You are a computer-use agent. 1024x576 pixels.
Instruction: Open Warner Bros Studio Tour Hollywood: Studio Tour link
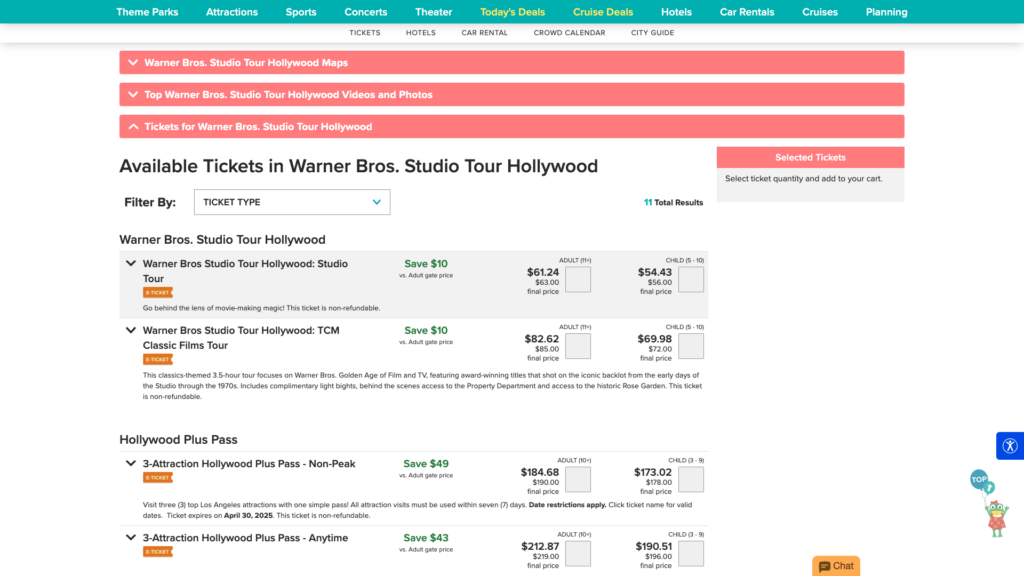[x=246, y=271]
